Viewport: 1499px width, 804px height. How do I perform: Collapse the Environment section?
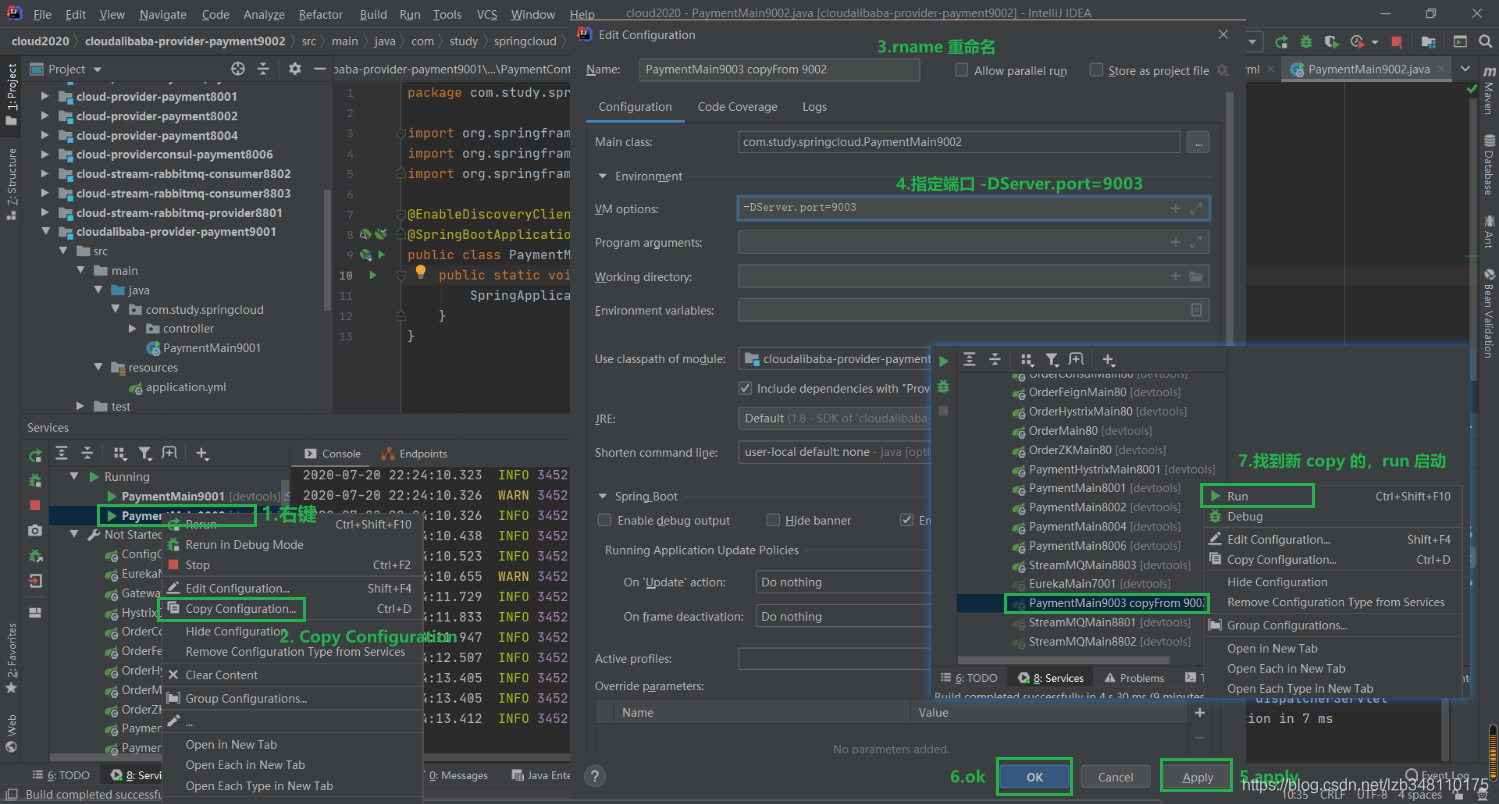603,176
